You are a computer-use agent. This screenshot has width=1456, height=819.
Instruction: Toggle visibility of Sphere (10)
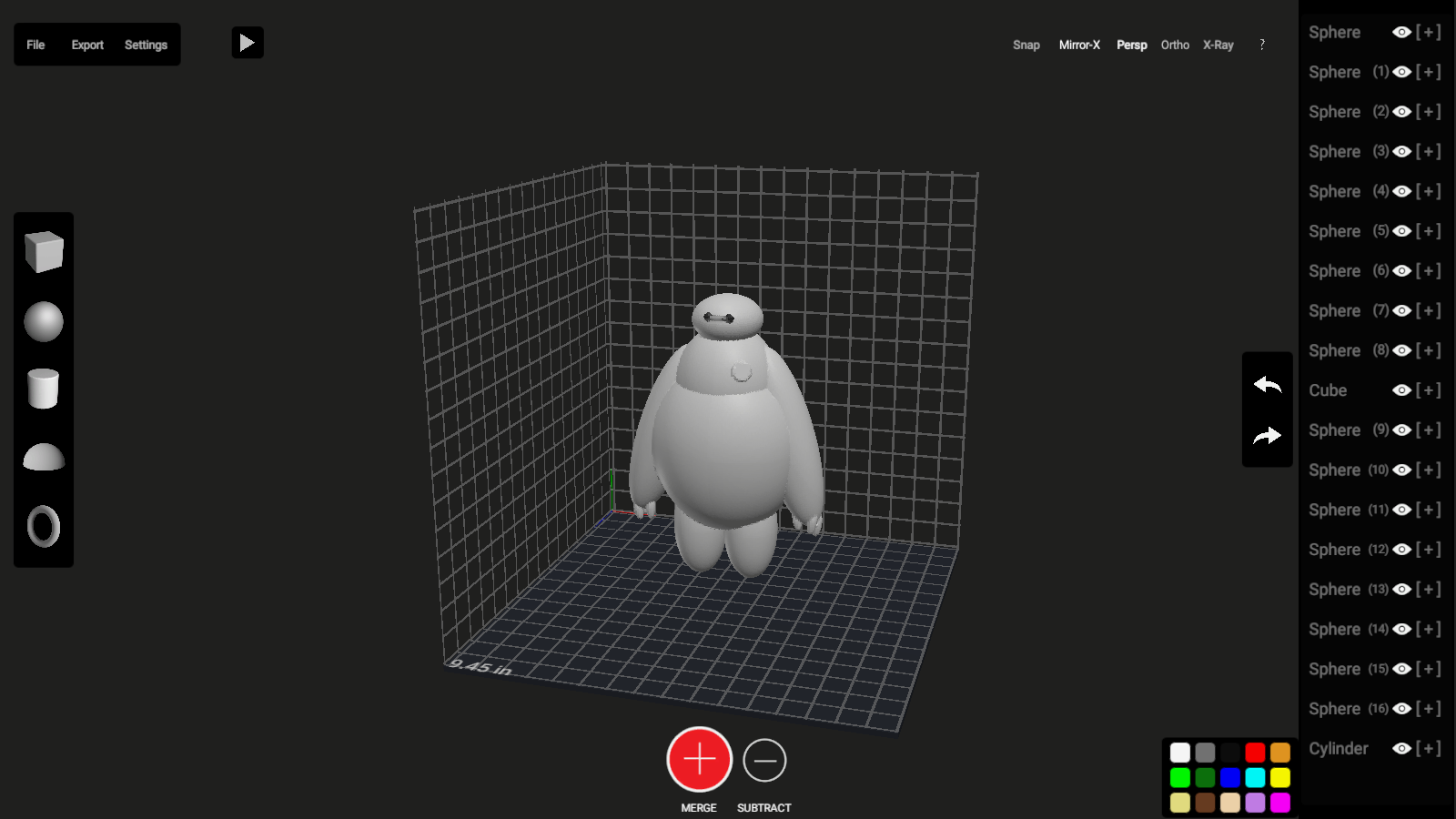pos(1402,470)
